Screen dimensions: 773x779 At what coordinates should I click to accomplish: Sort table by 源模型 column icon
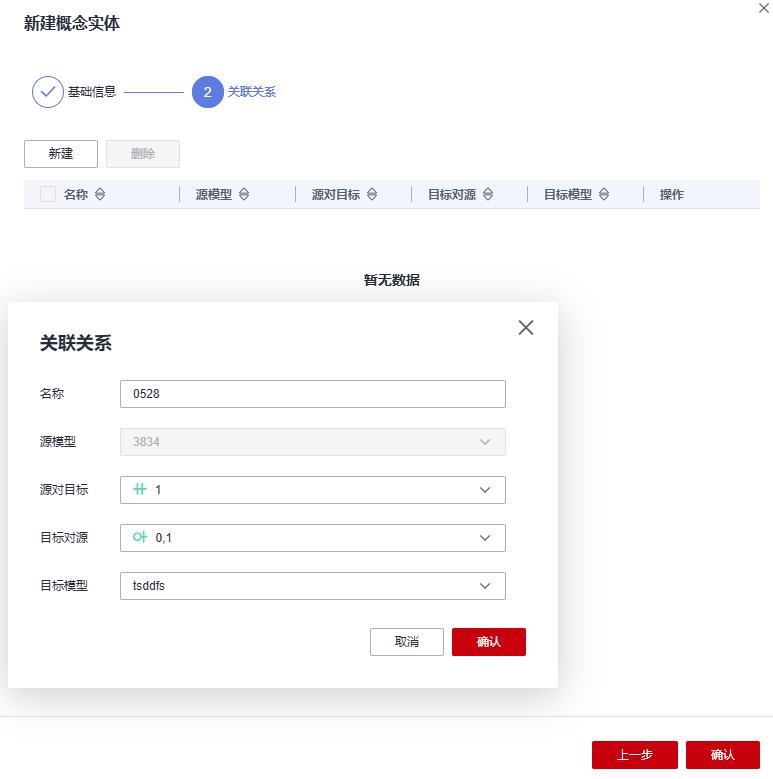[244, 194]
